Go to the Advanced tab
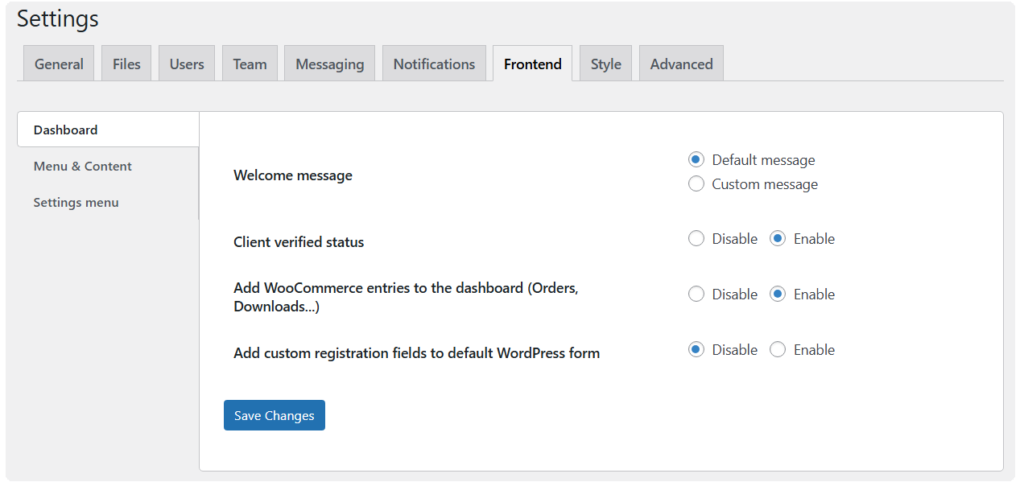 (x=681, y=64)
